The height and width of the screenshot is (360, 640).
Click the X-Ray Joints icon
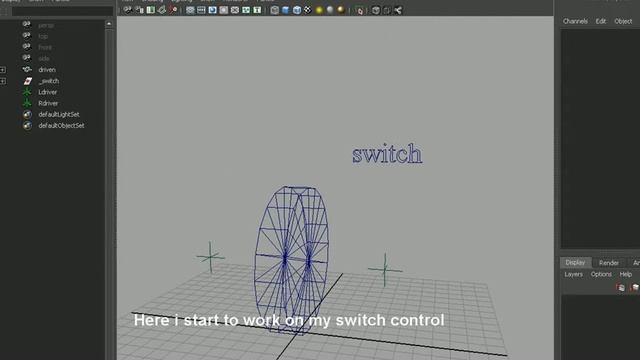click(x=398, y=10)
